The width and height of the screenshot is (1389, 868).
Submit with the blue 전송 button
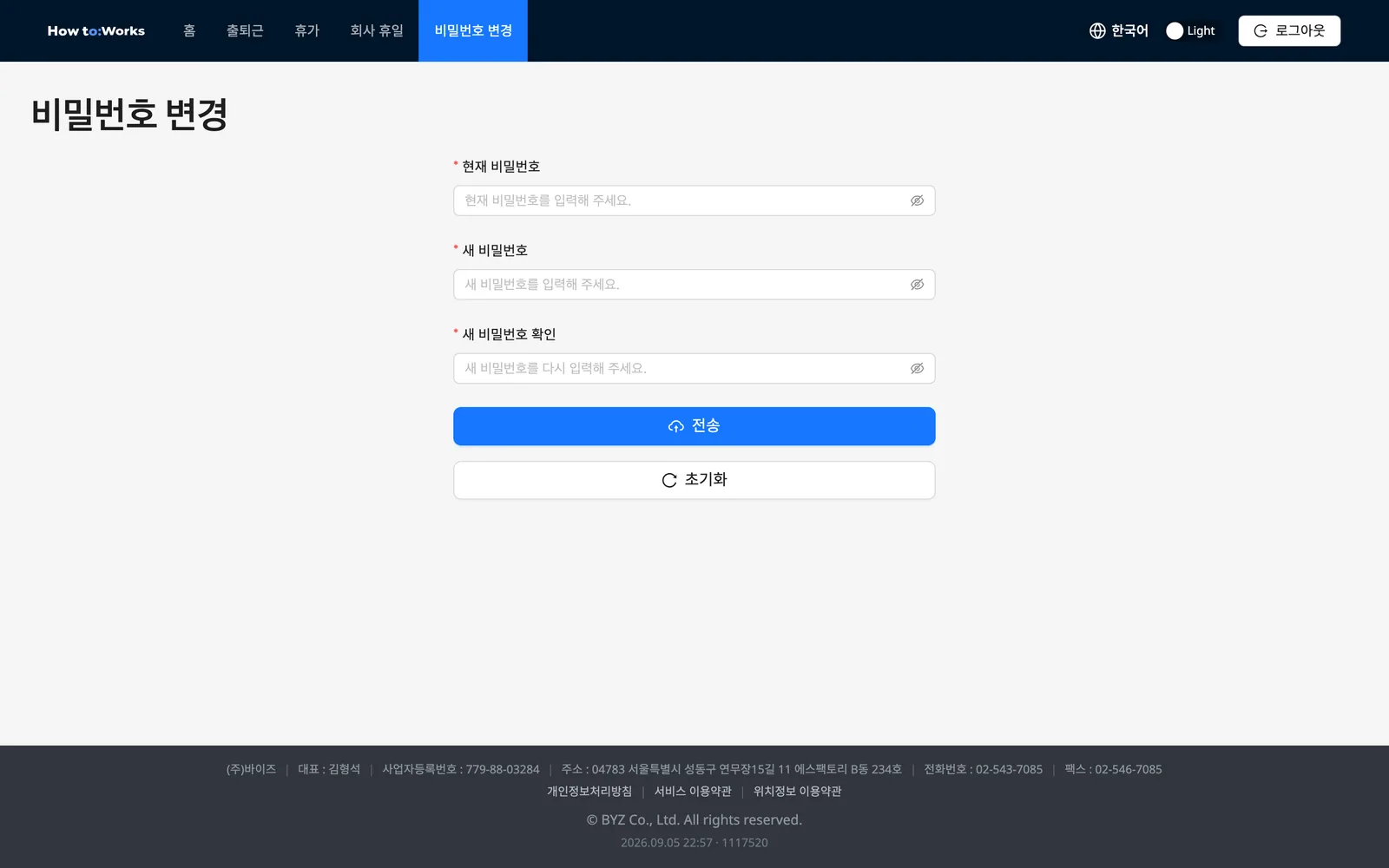[x=694, y=426]
